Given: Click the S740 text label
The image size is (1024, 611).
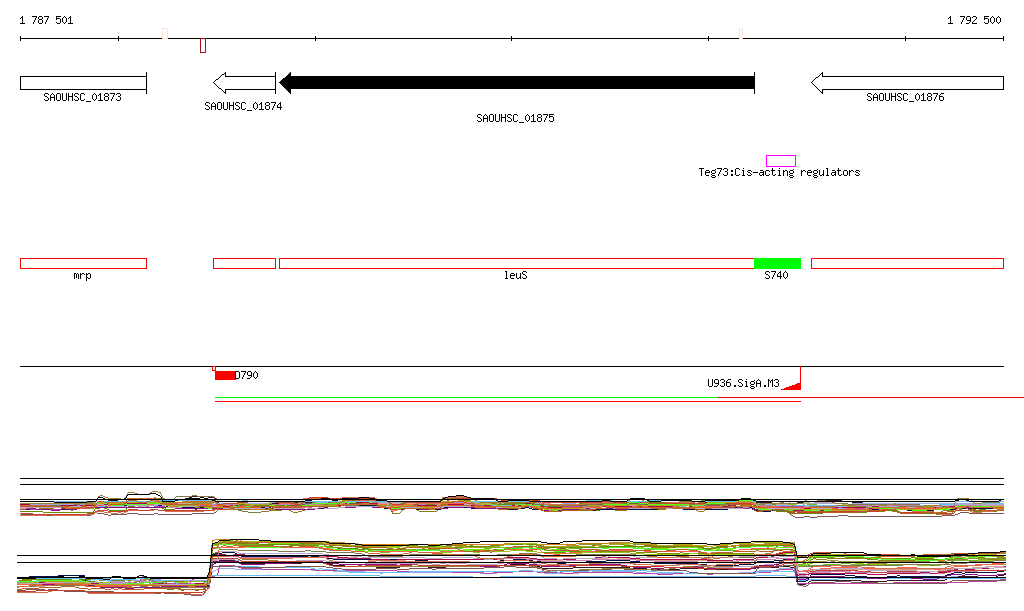Looking at the screenshot, I should tap(776, 275).
